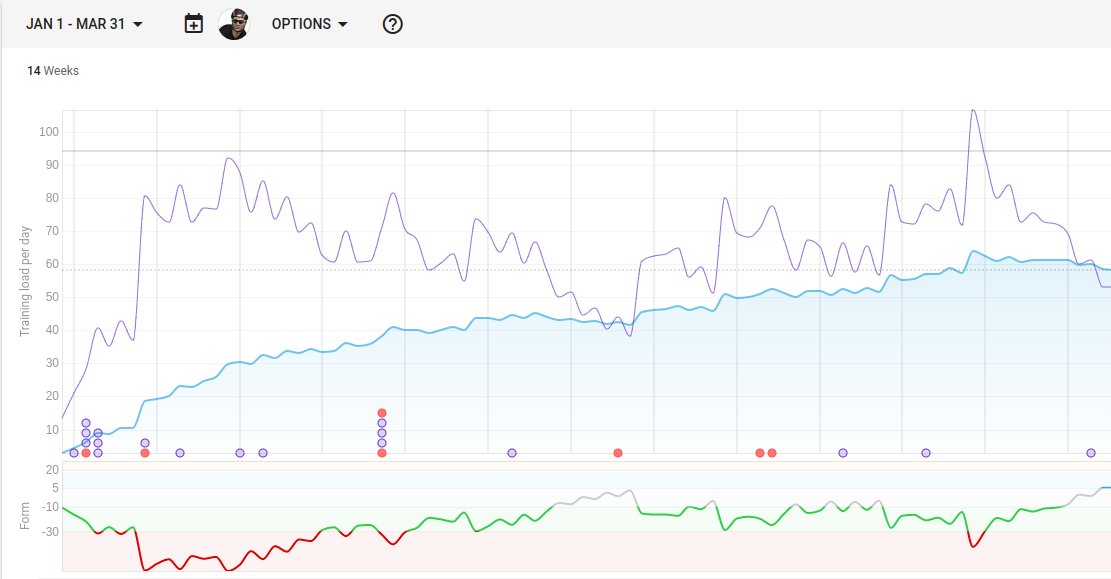1111x579 pixels.
Task: Click the lone red marker between the stack and red pair
Action: 618,453
